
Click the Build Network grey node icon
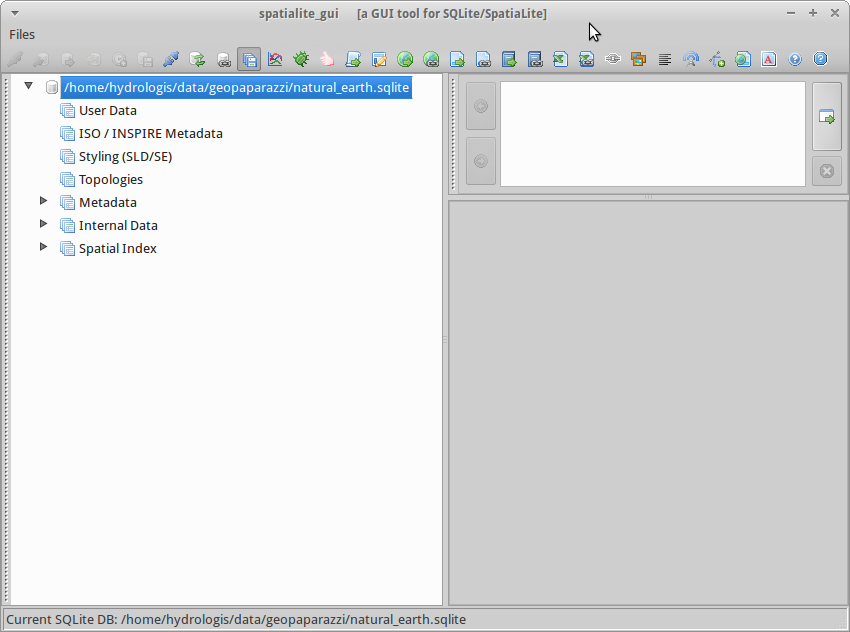tap(613, 59)
